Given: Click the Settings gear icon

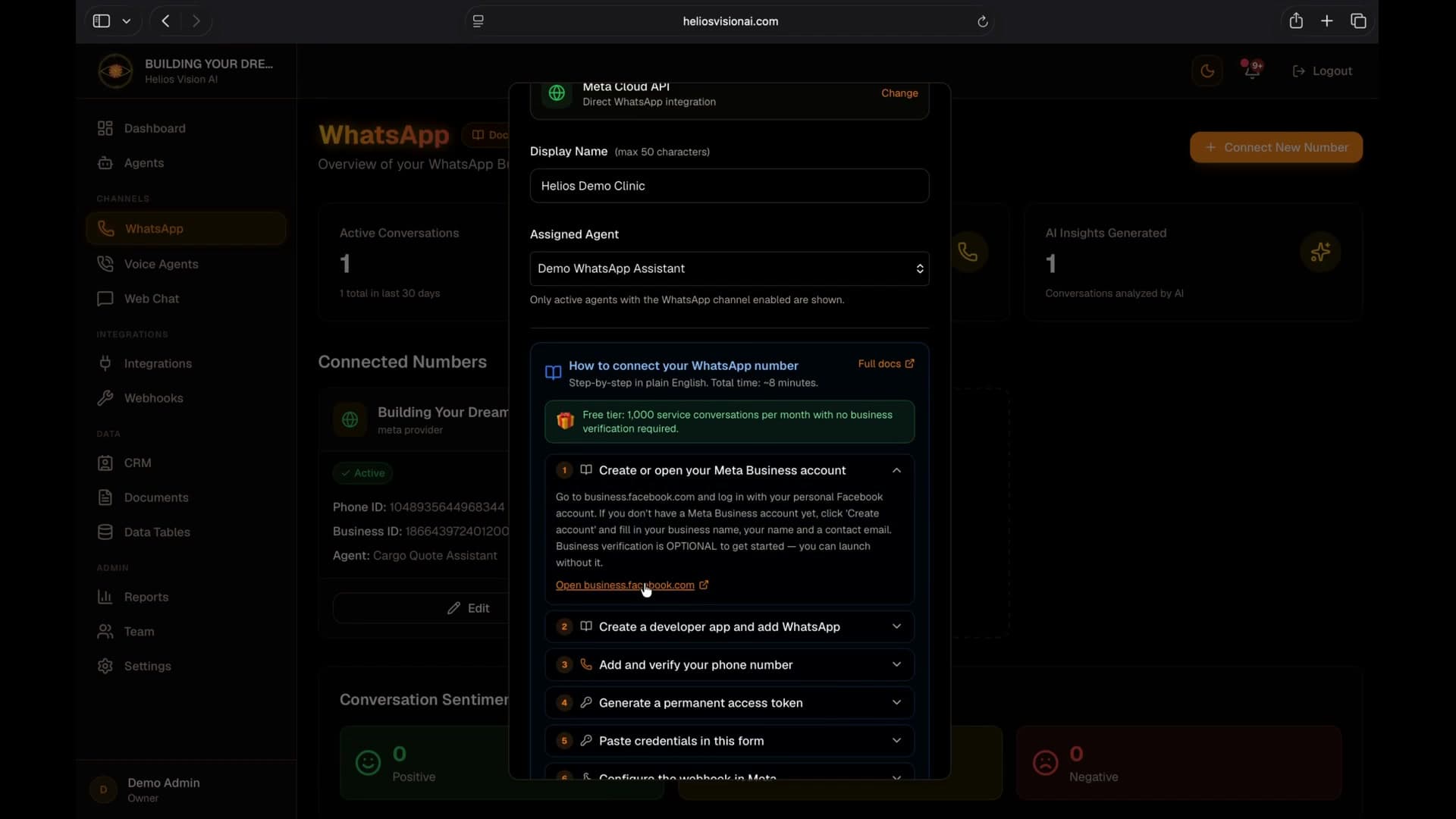Looking at the screenshot, I should (105, 666).
